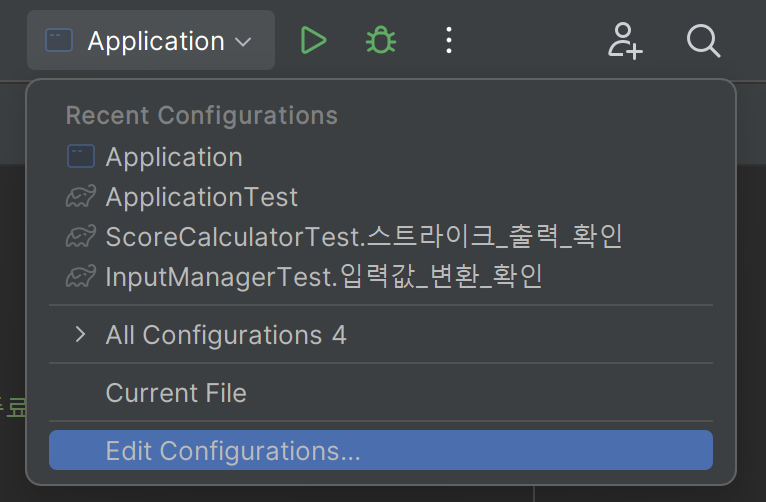This screenshot has height=502, width=766.
Task: Click Gradle elephant icon beside ApplicationTest
Action: (81, 197)
